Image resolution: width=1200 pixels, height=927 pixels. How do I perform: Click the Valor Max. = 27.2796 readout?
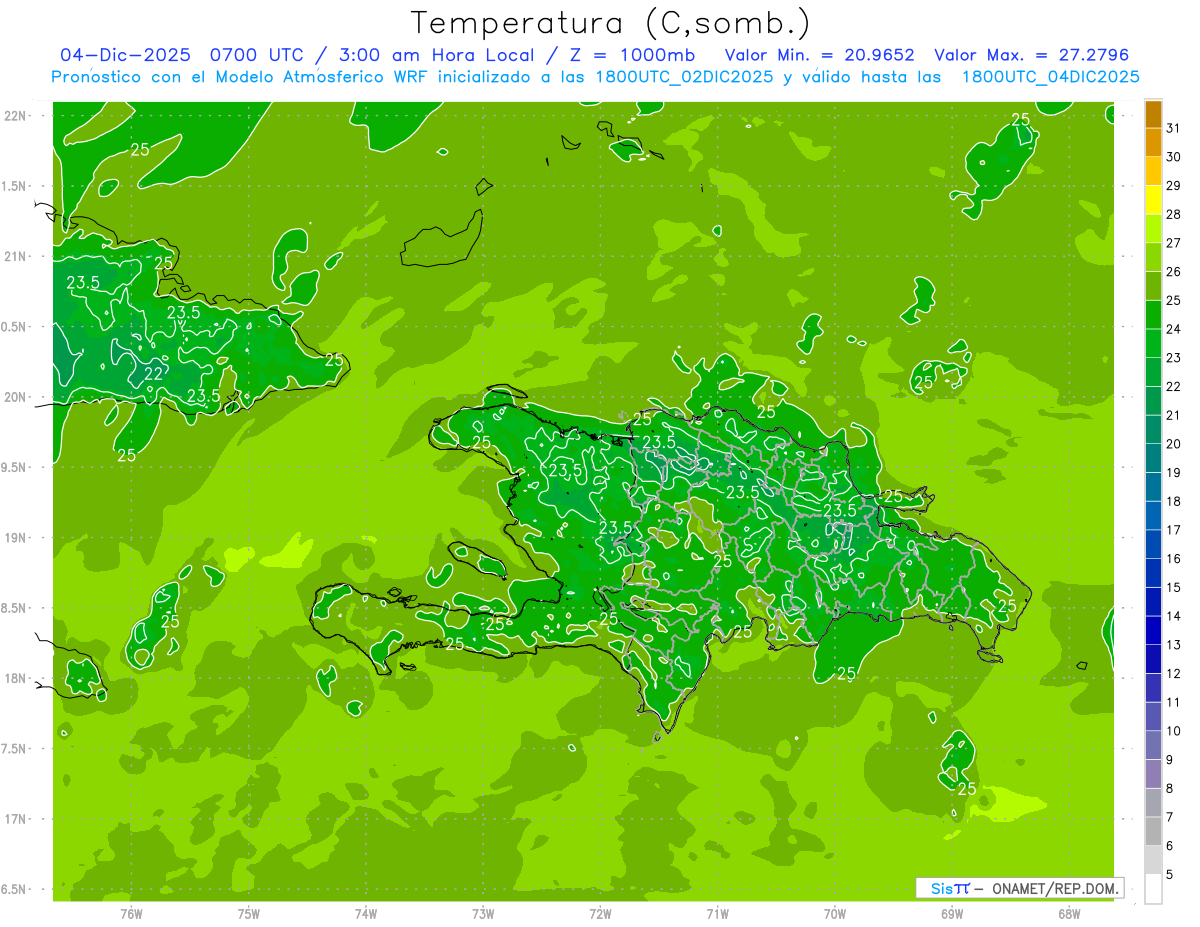coord(1032,55)
